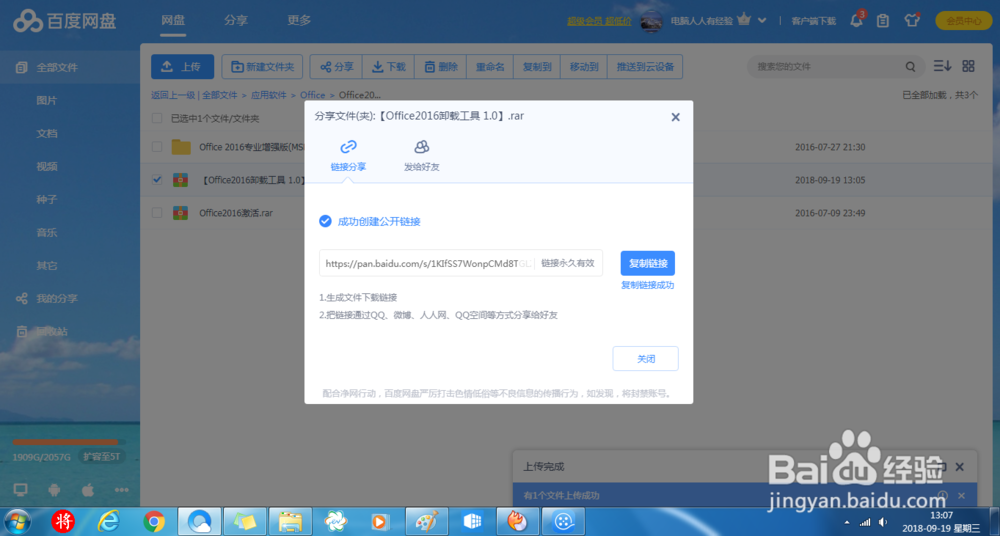The width and height of the screenshot is (1000, 536).
Task: Click the more clients ellipsis icon
Action: [x=121, y=490]
